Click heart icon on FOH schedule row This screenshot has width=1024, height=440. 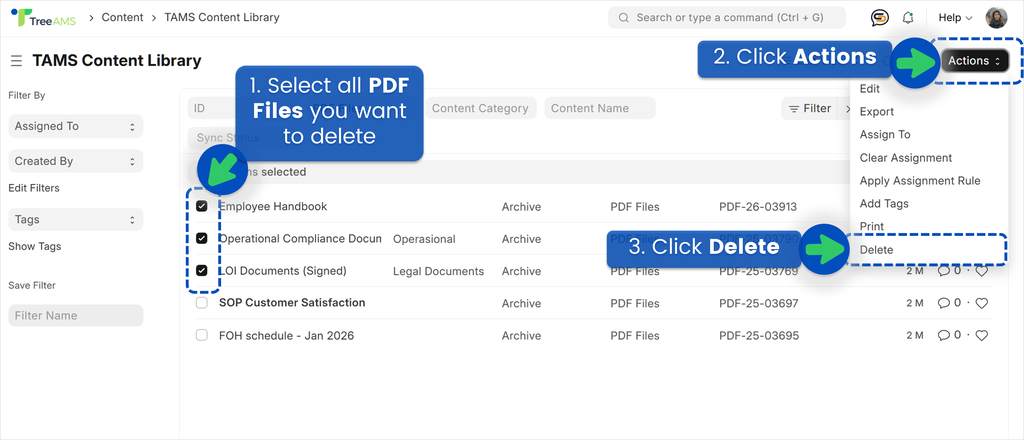981,335
